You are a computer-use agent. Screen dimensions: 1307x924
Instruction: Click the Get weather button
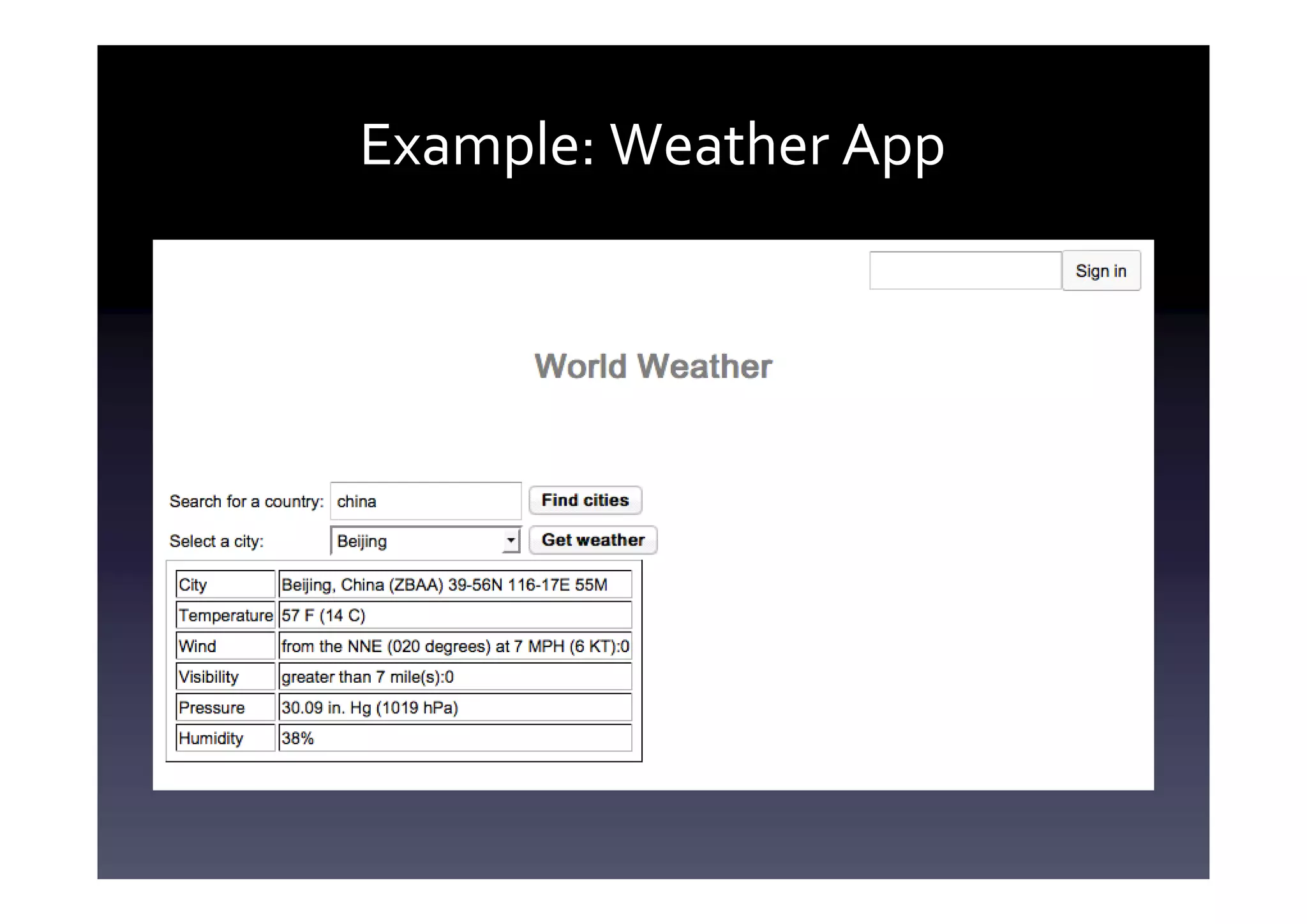pos(593,540)
